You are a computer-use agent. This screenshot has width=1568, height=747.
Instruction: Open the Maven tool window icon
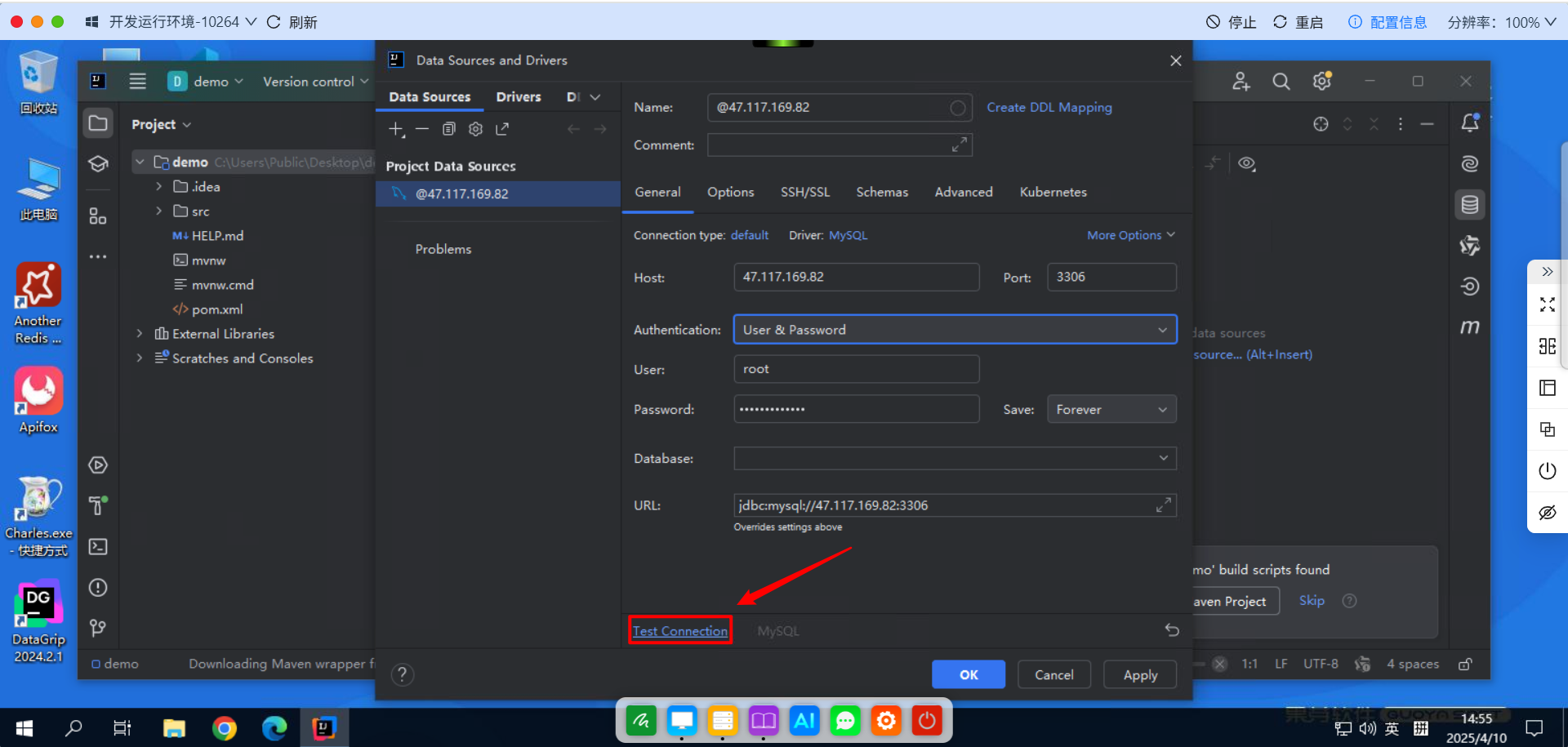(1470, 327)
